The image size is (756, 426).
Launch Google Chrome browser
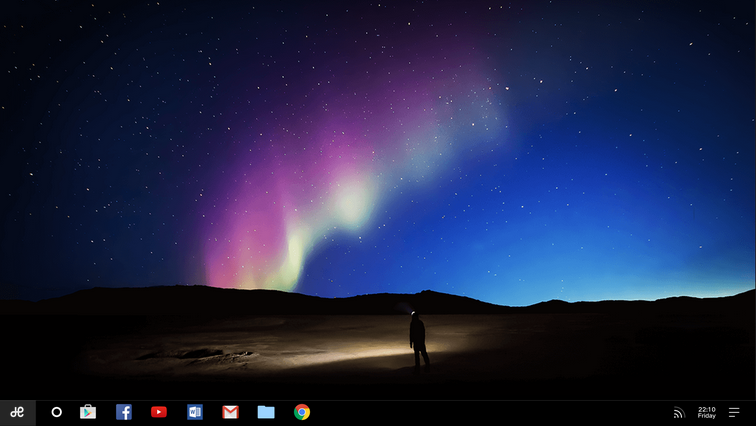(302, 412)
